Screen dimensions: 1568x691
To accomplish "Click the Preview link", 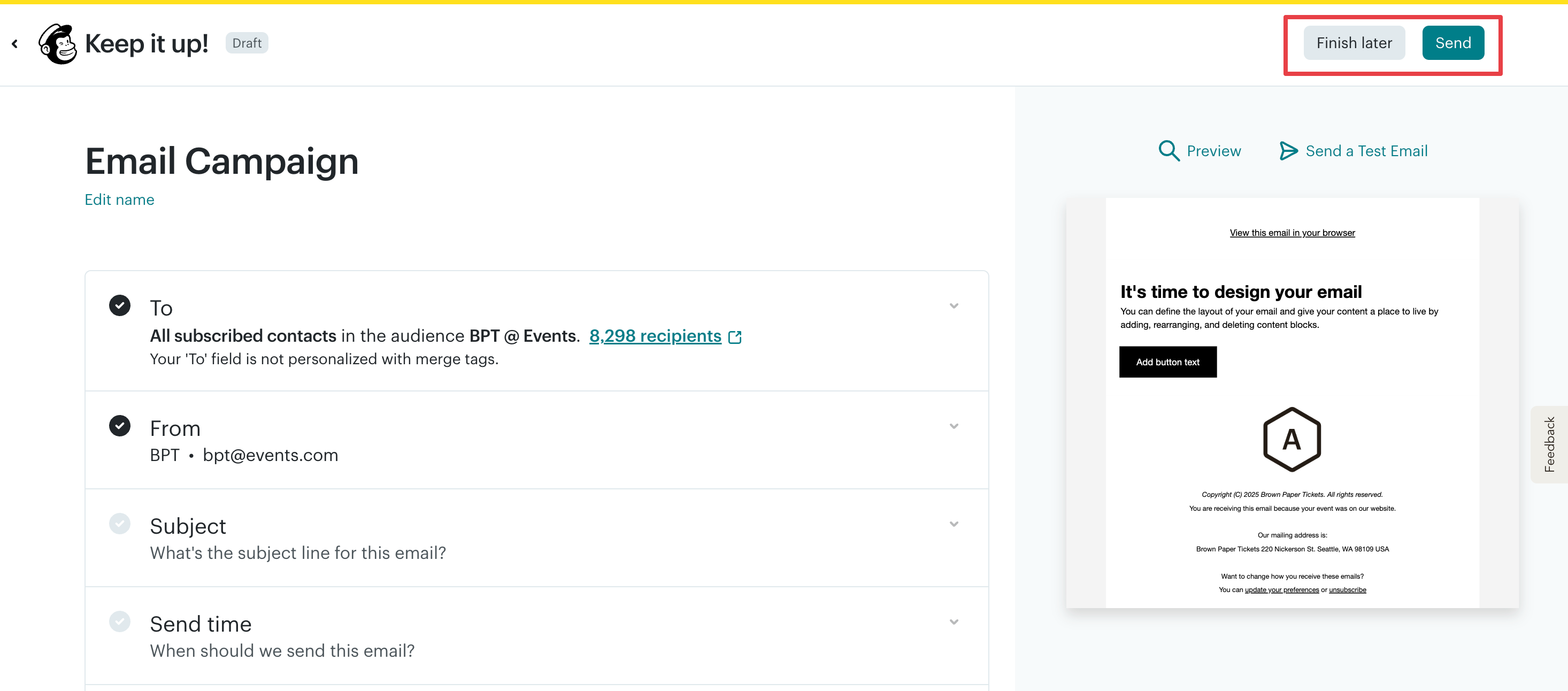I will click(1213, 151).
